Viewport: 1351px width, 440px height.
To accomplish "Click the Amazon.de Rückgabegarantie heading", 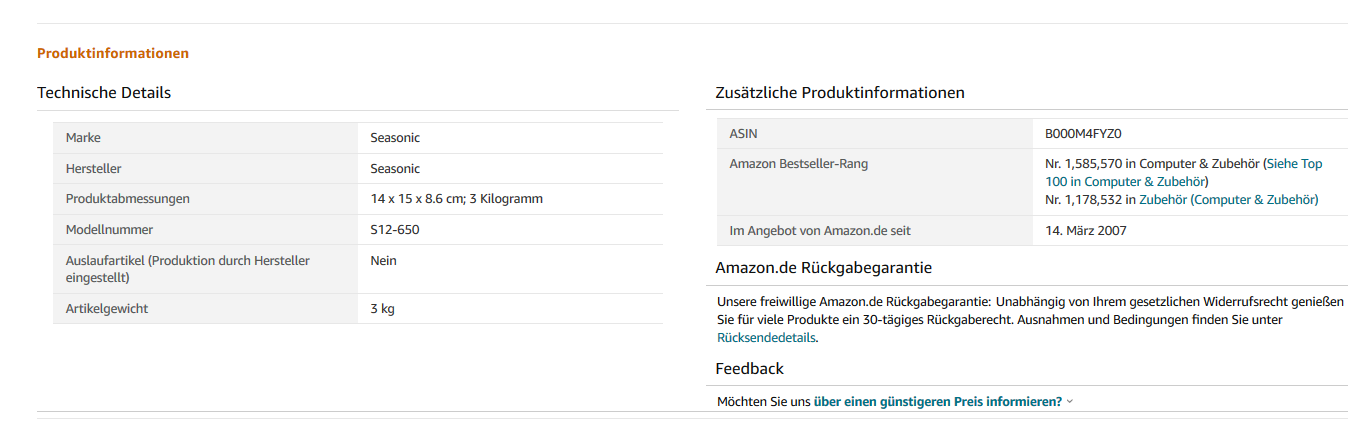I will [824, 268].
